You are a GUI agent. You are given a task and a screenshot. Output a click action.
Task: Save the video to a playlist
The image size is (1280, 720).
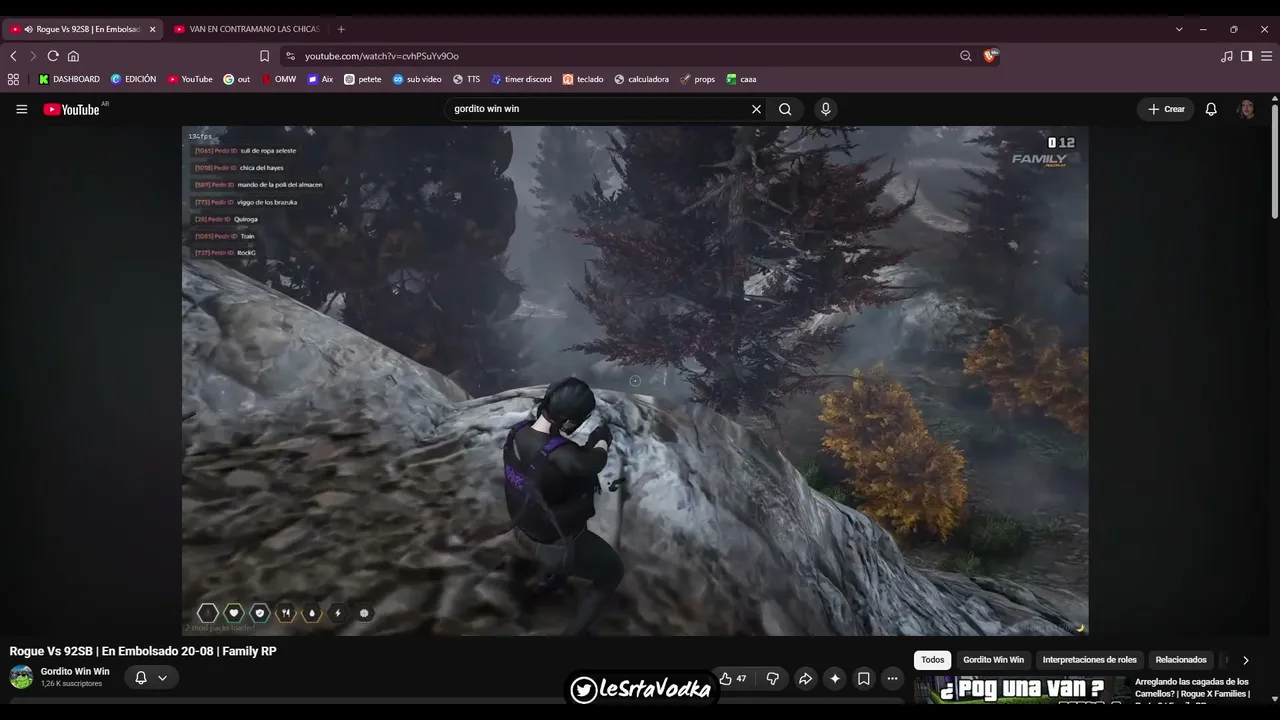tap(864, 678)
